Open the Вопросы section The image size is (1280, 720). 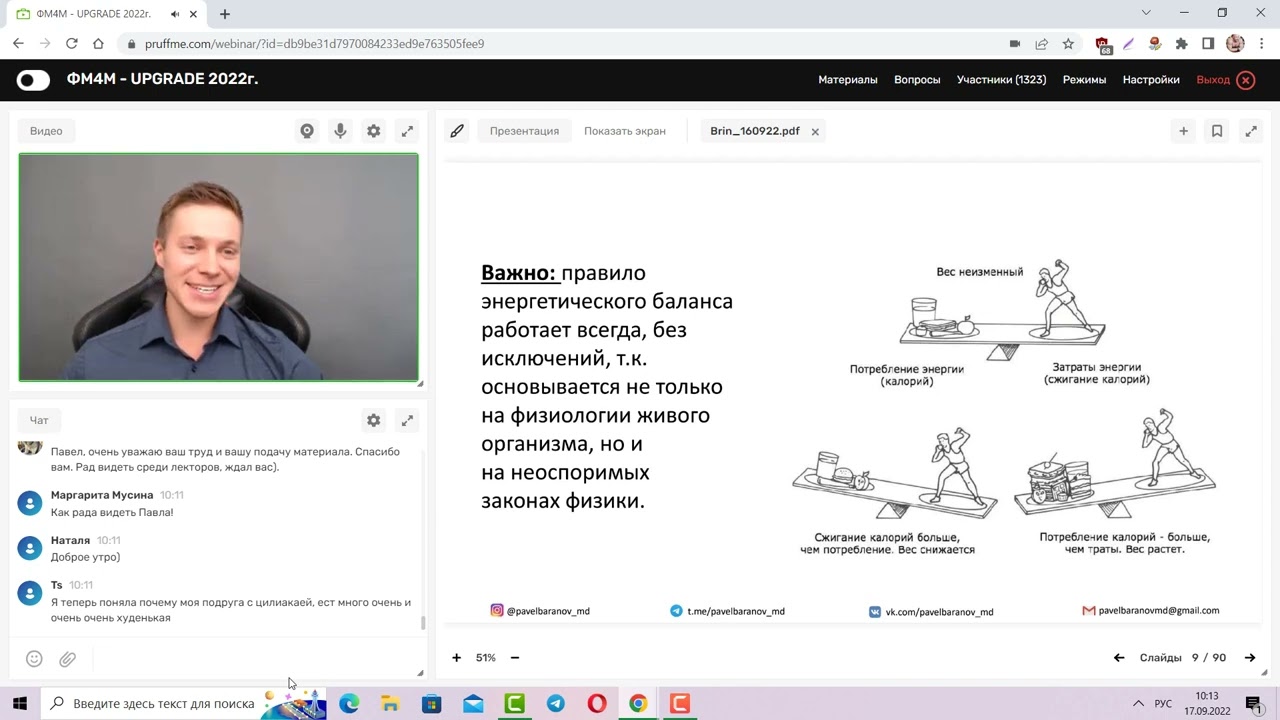click(x=917, y=79)
